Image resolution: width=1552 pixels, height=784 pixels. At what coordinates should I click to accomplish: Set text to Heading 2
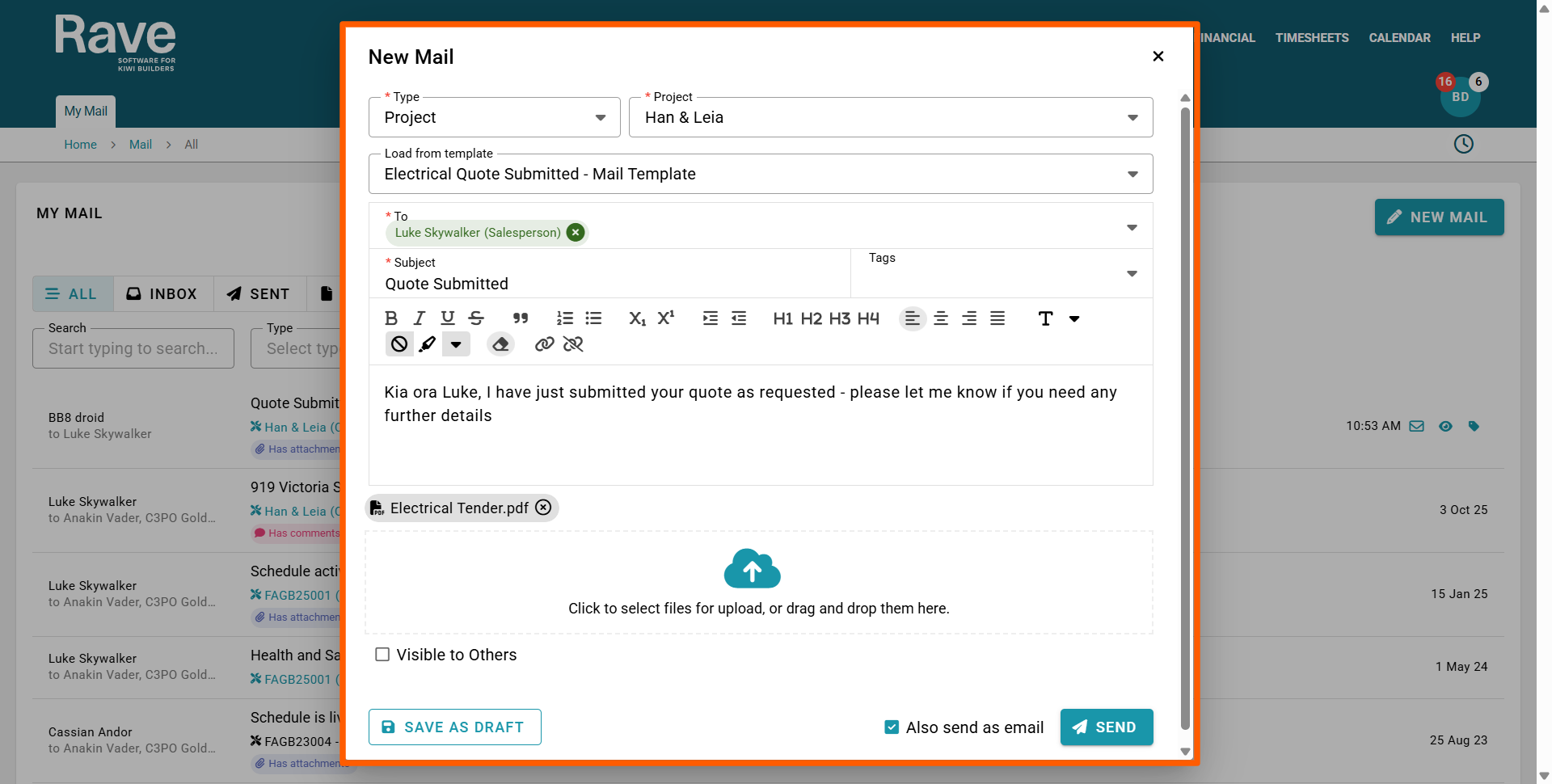(x=811, y=318)
